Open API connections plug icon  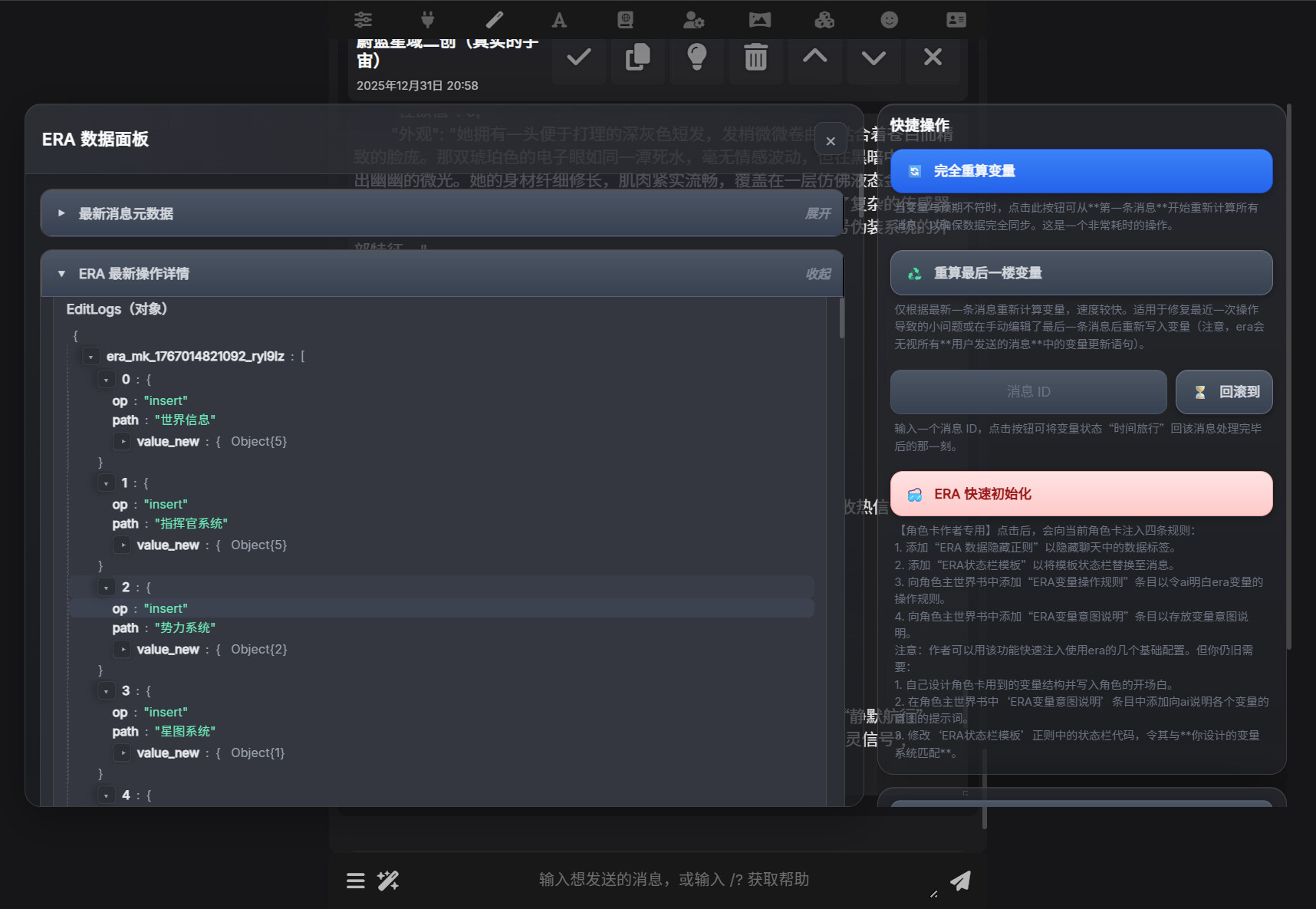pyautogui.click(x=428, y=20)
